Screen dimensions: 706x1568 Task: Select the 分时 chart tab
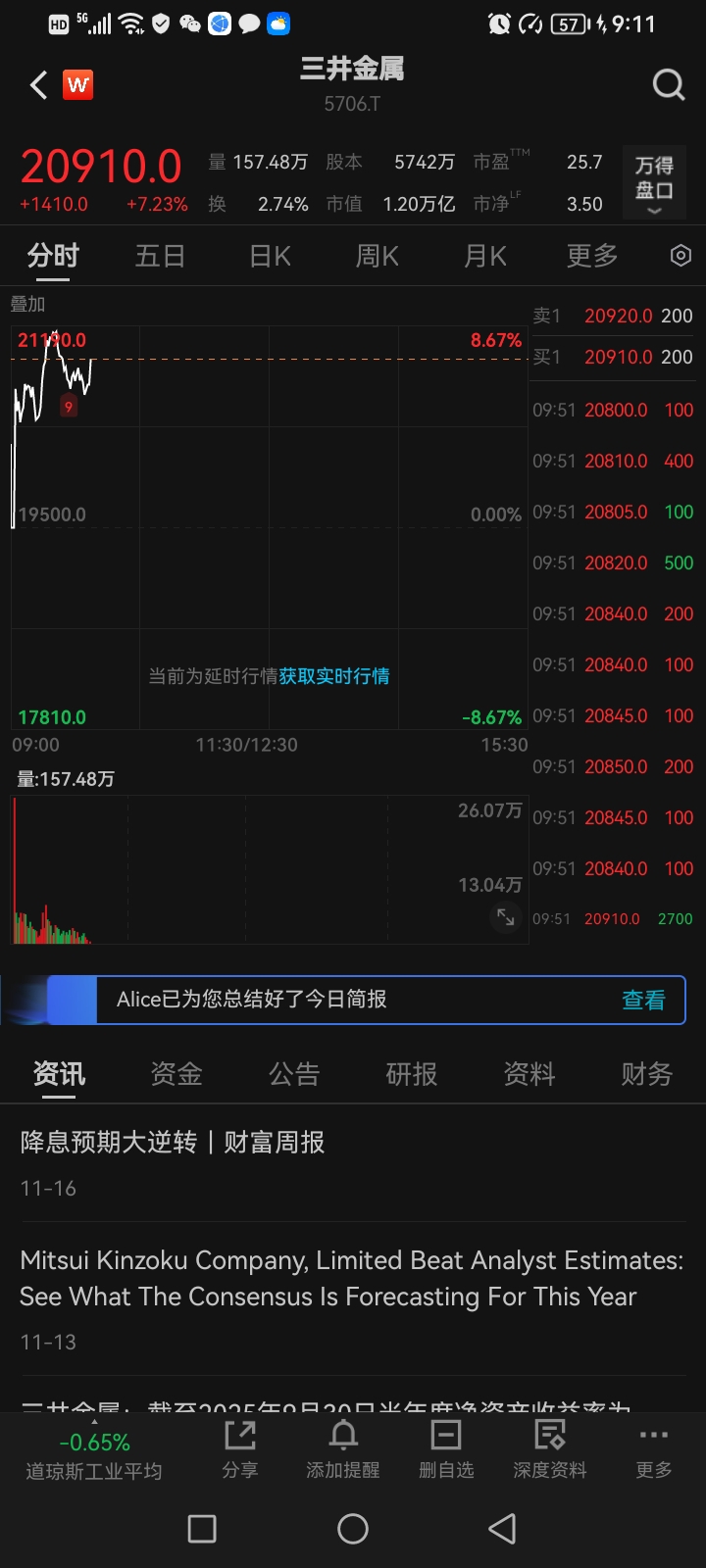(x=53, y=257)
